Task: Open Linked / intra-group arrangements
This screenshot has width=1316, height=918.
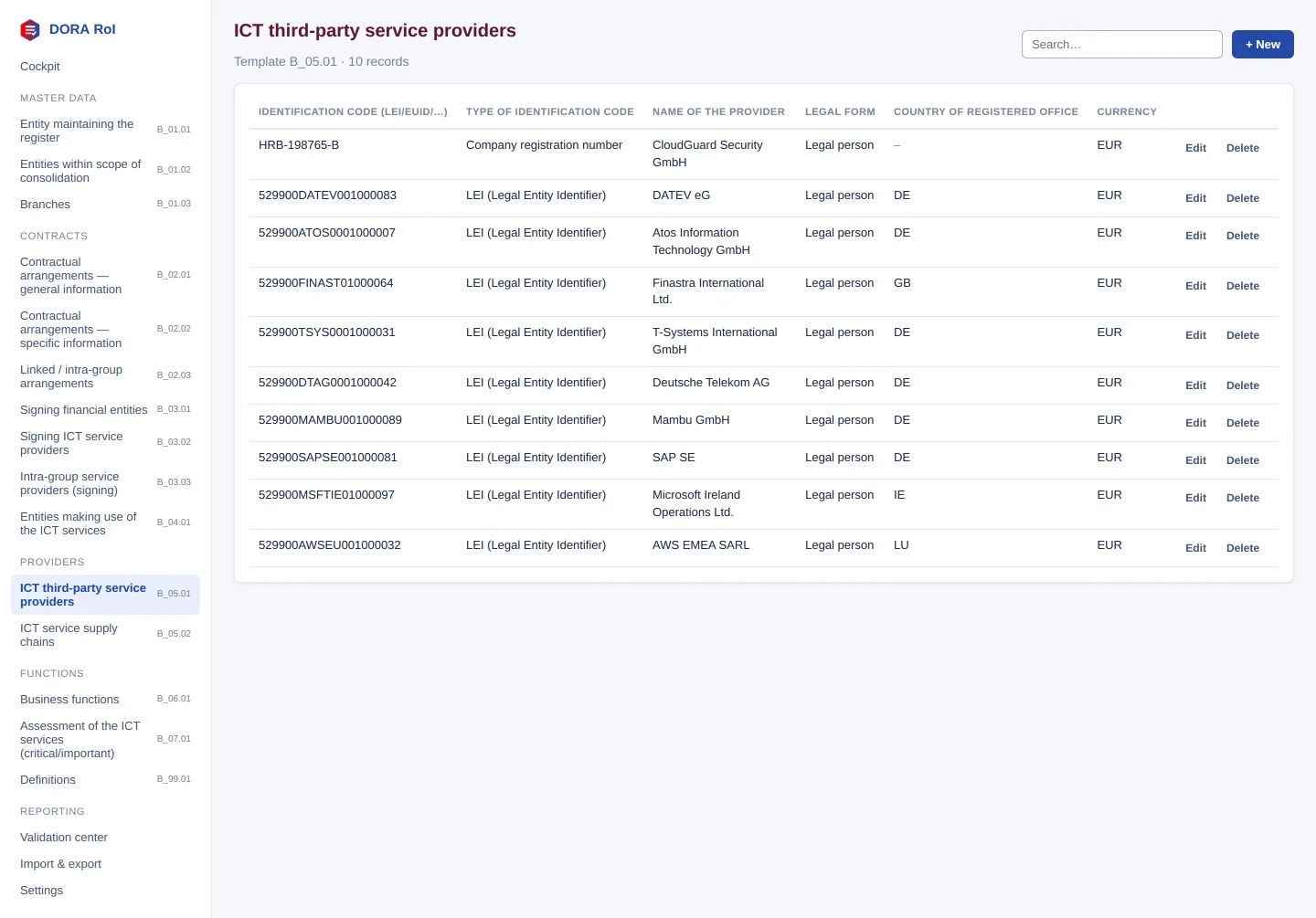Action: (105, 376)
